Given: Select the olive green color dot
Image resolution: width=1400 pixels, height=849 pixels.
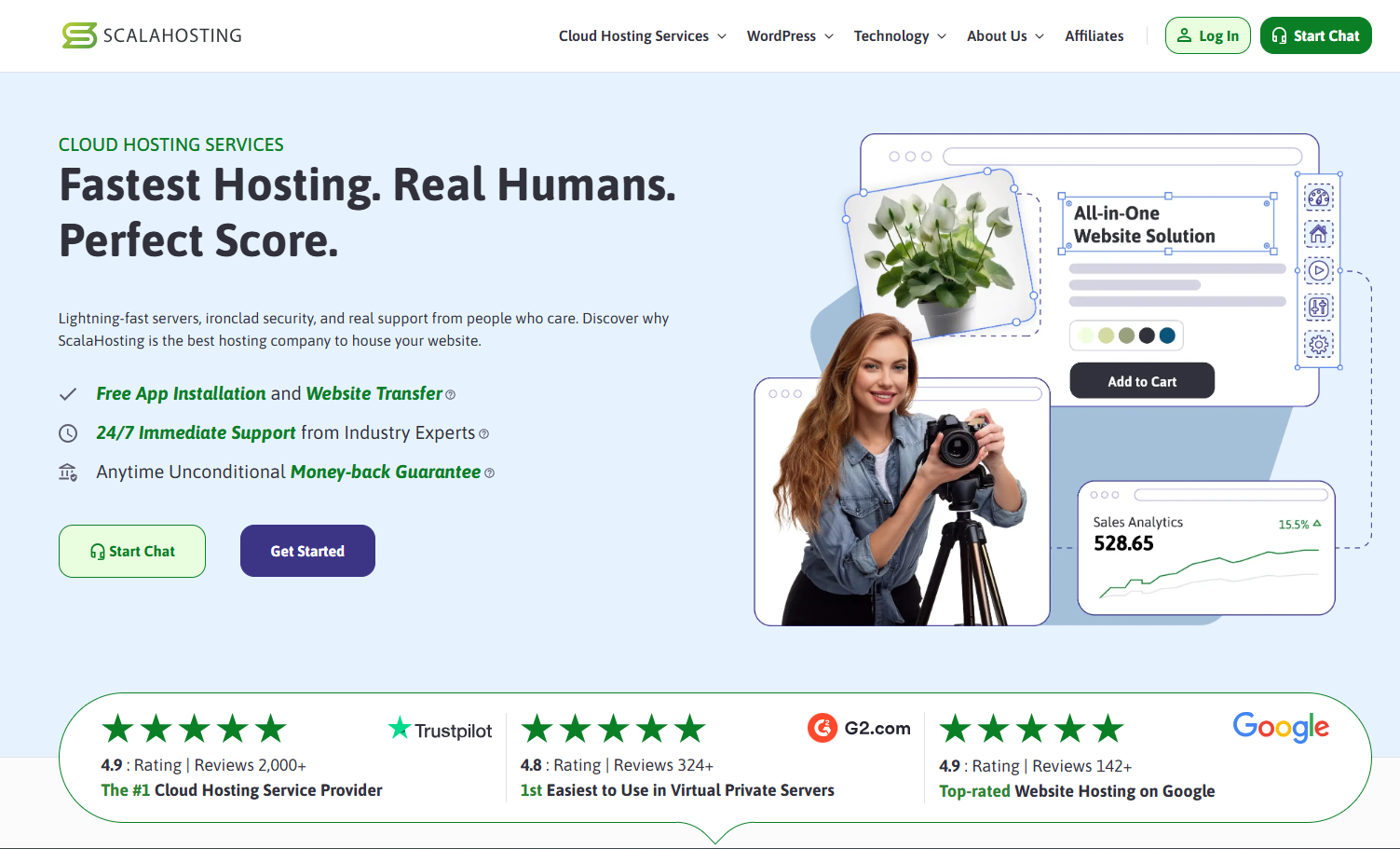Looking at the screenshot, I should tap(1126, 335).
